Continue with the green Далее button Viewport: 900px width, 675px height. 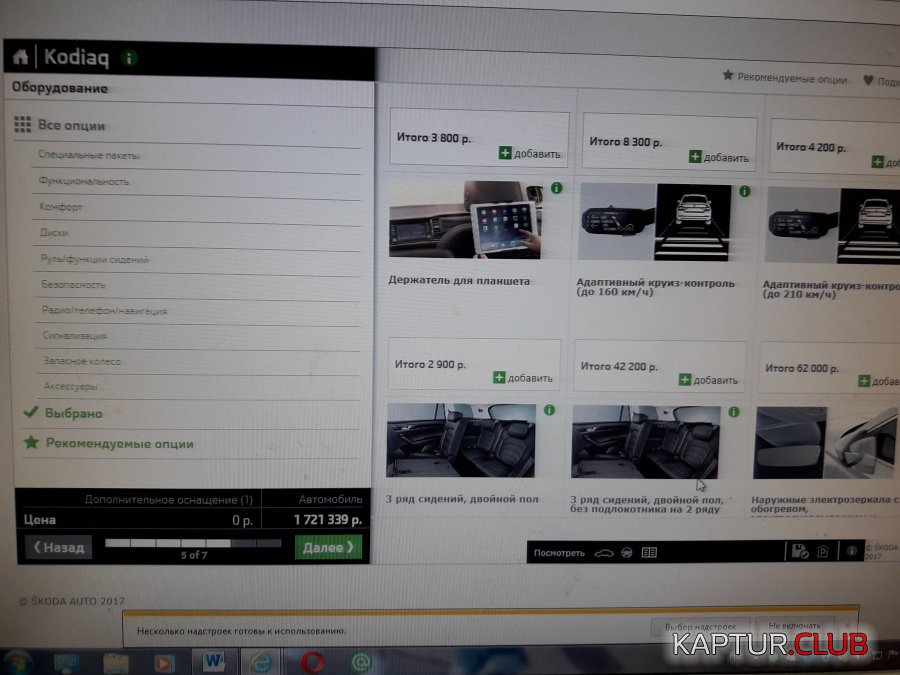tap(328, 547)
